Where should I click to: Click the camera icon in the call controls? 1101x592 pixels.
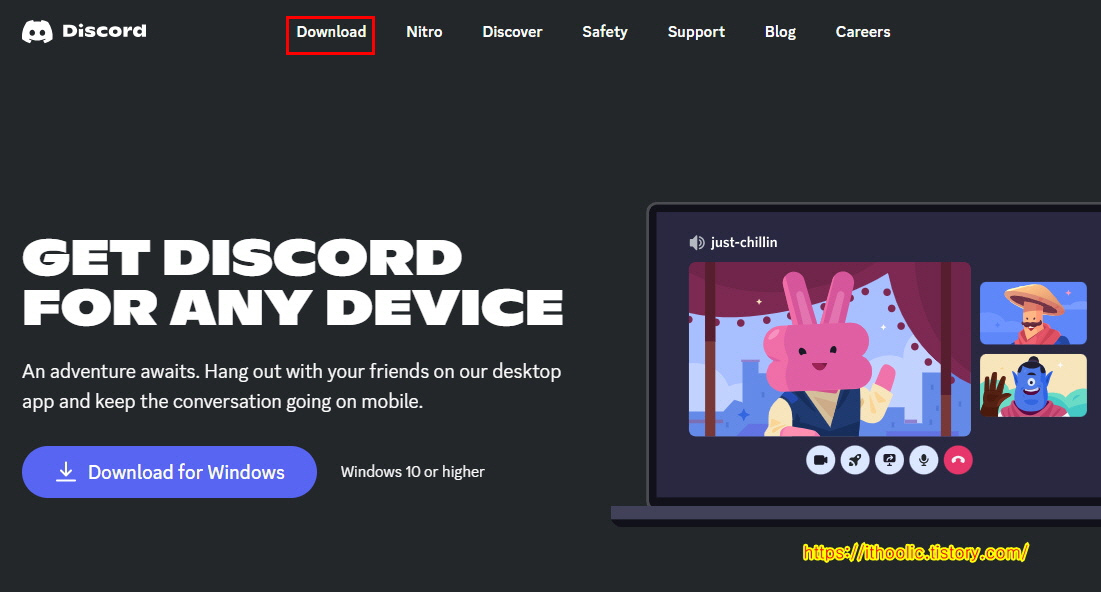pos(820,460)
